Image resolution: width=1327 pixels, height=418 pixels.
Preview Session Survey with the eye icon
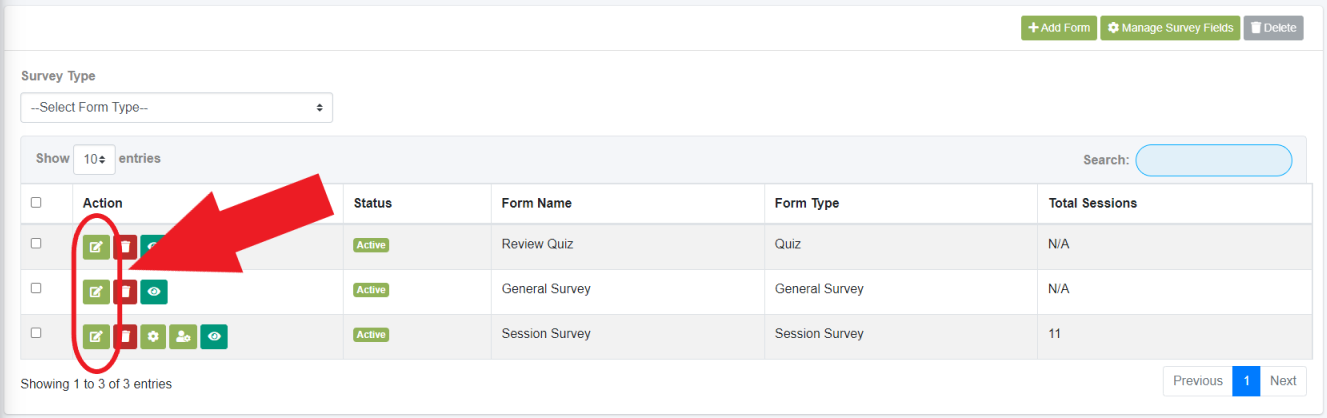(214, 337)
